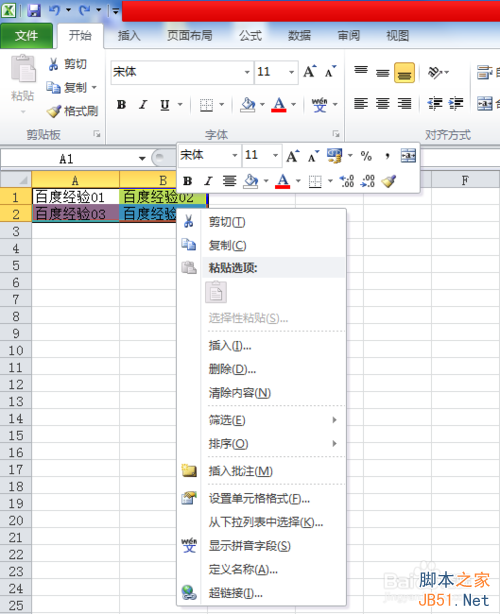Choose 剪切(T) from context menu

(x=262, y=222)
